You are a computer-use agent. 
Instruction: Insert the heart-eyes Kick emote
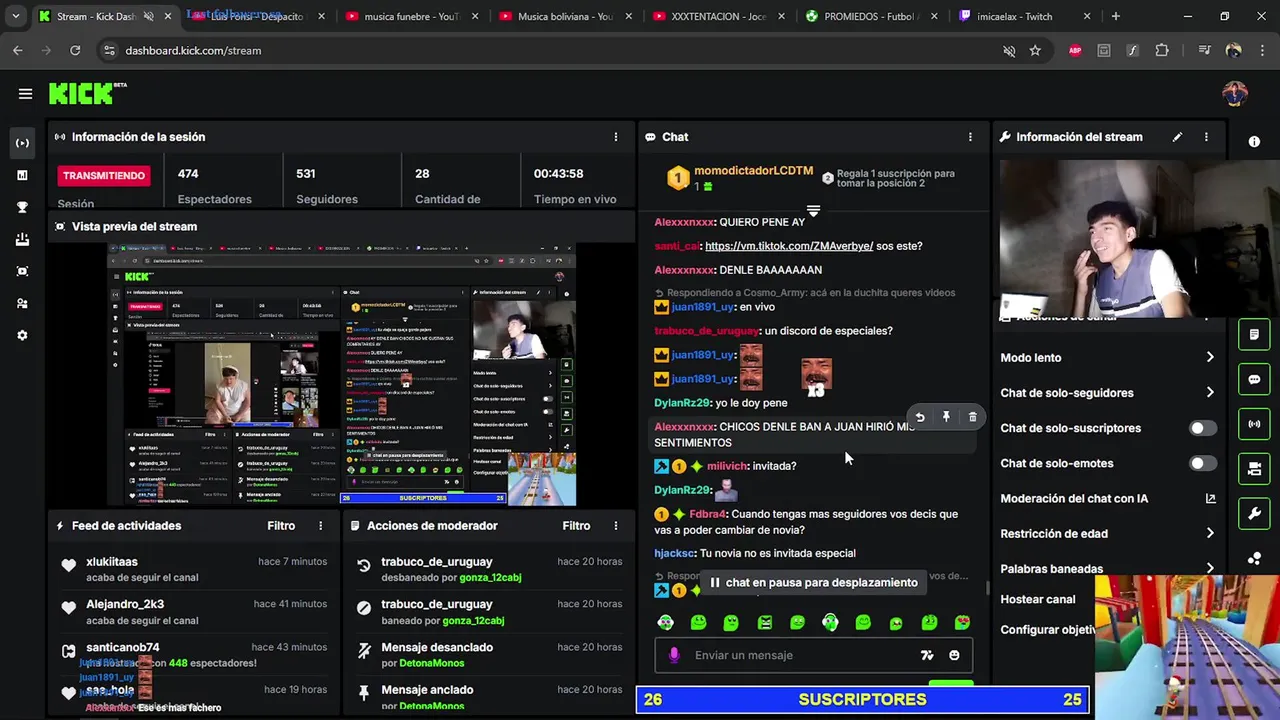pyautogui.click(x=962, y=622)
